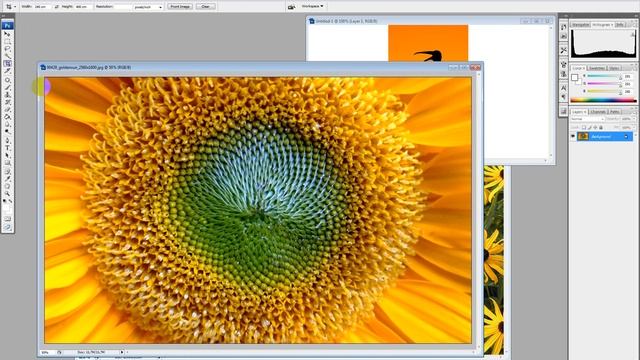This screenshot has width=640, height=360.
Task: Select the Clone Stamp tool
Action: tap(7, 95)
